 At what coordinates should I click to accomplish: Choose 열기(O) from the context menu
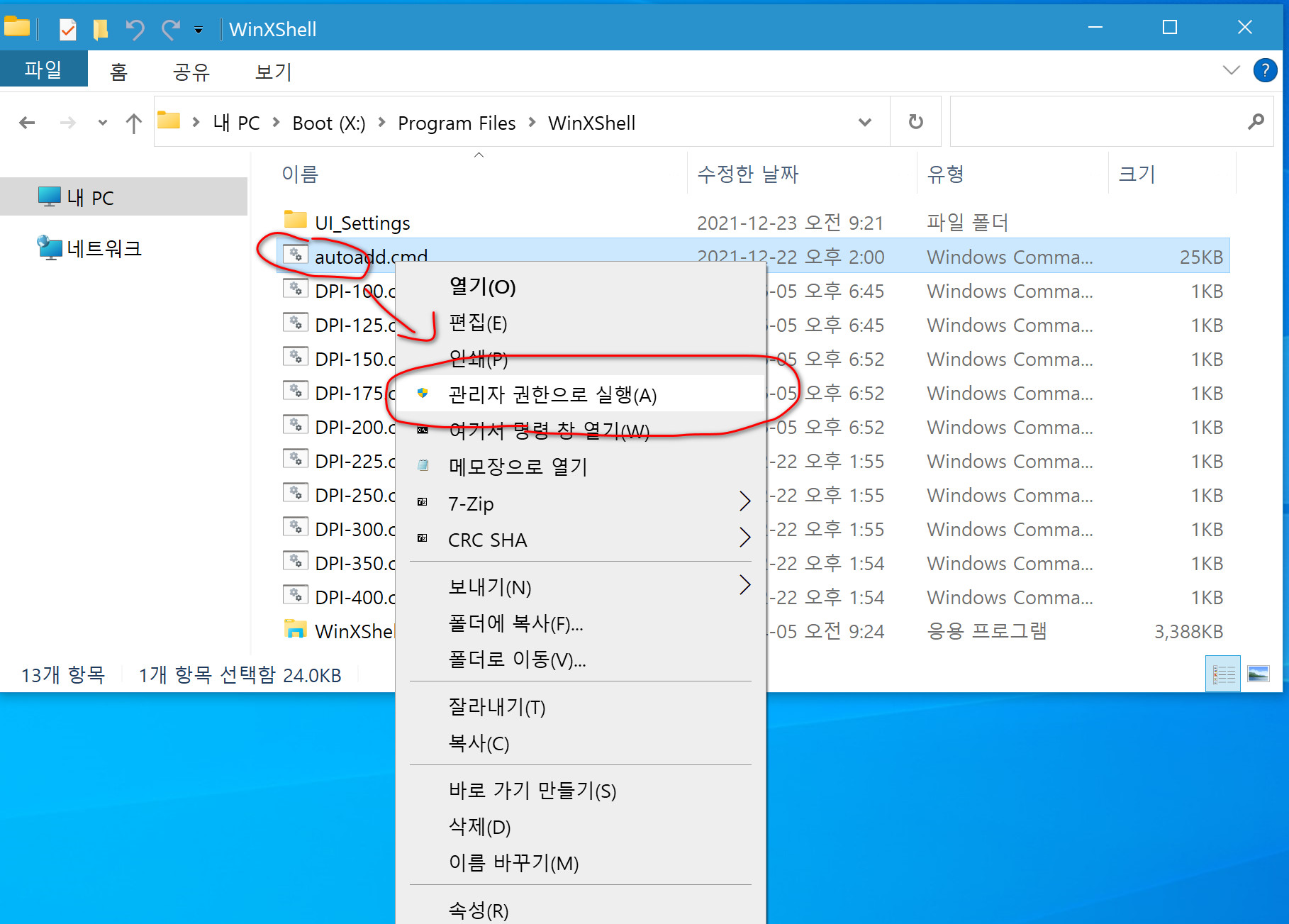pyautogui.click(x=581, y=286)
